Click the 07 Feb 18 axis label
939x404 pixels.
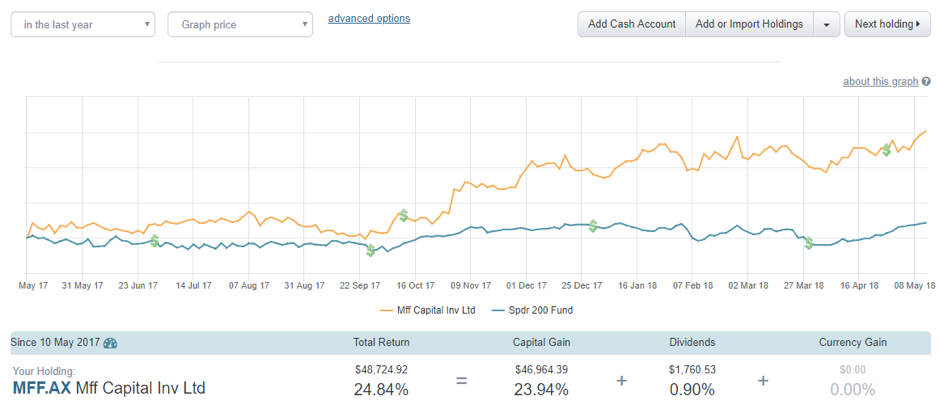(692, 285)
